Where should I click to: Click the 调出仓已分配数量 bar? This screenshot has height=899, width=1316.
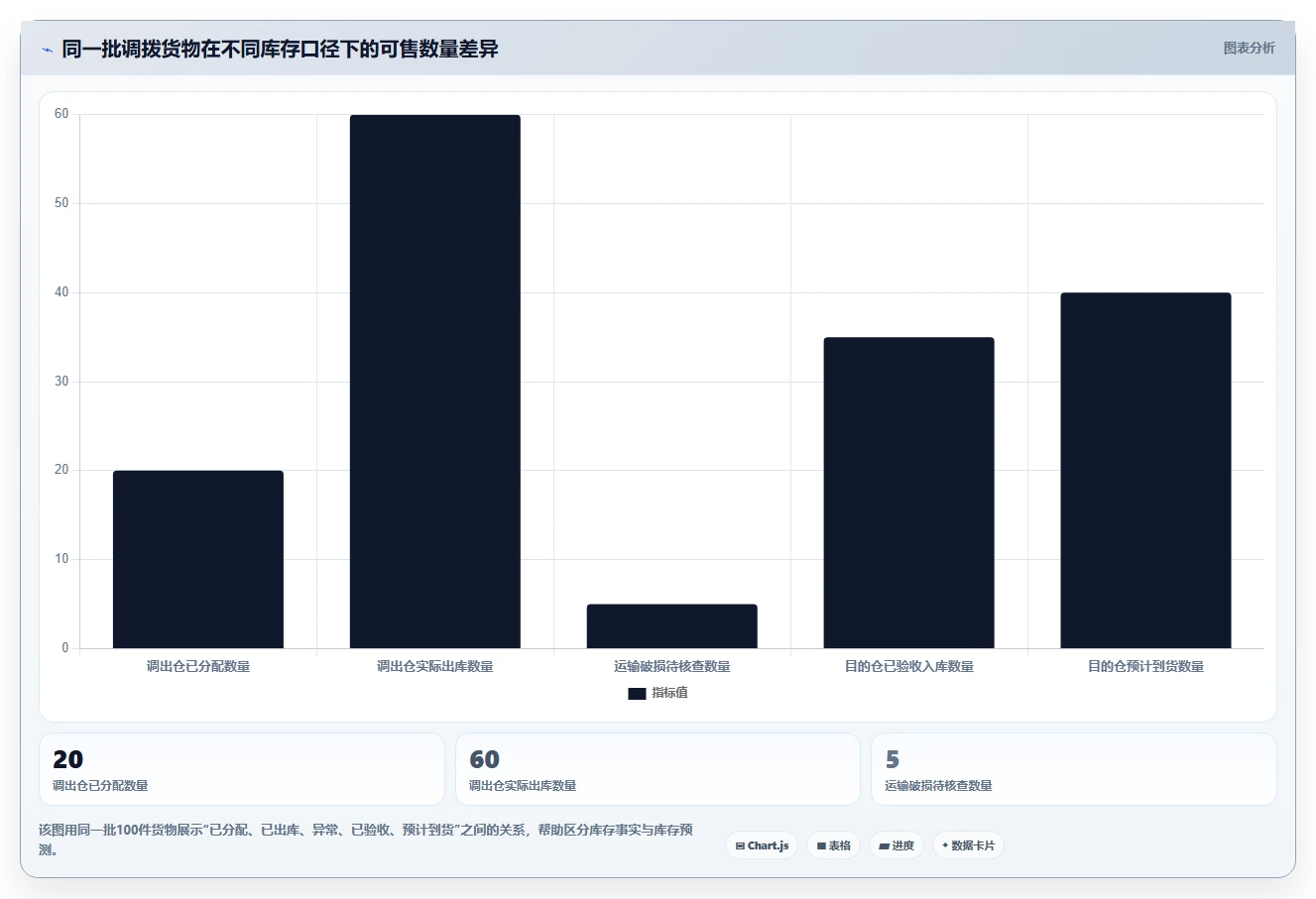click(198, 559)
